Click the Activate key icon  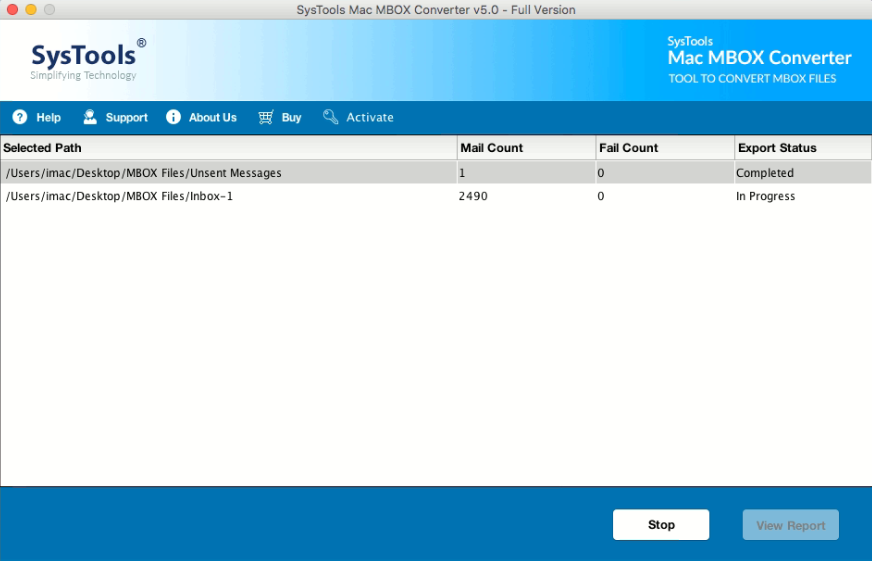point(330,117)
